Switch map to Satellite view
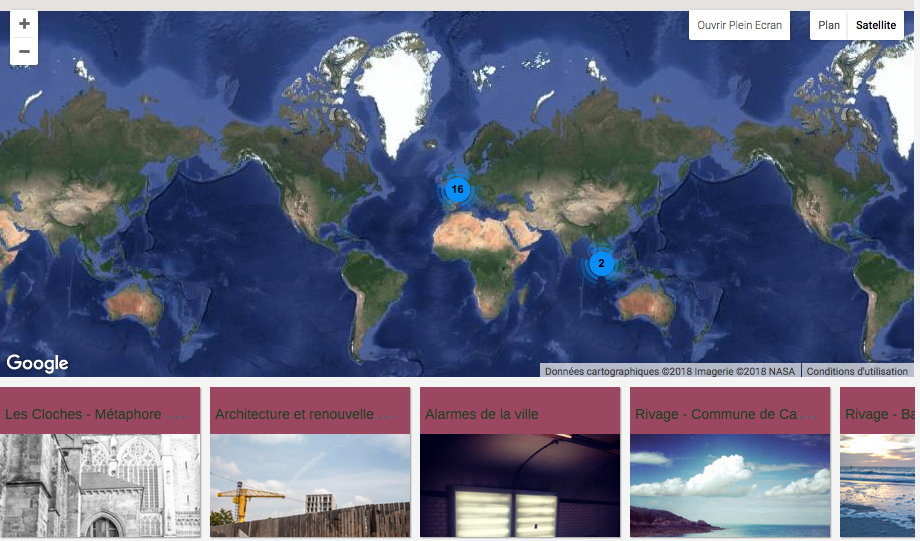Image resolution: width=920 pixels, height=541 pixels. click(875, 25)
